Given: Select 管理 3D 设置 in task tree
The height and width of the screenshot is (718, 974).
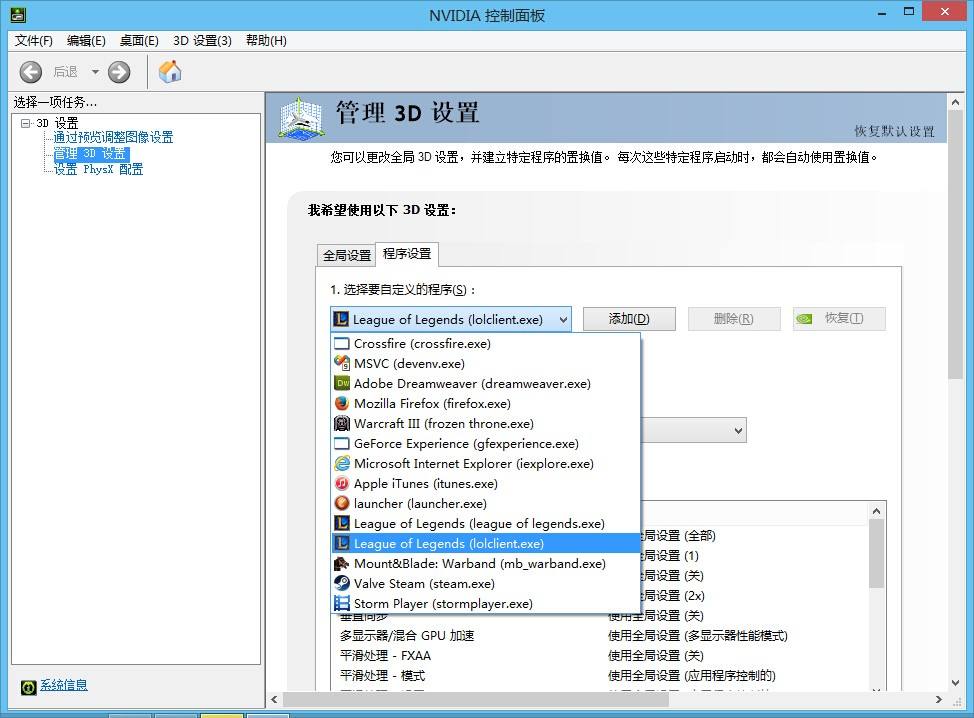Looking at the screenshot, I should point(90,153).
